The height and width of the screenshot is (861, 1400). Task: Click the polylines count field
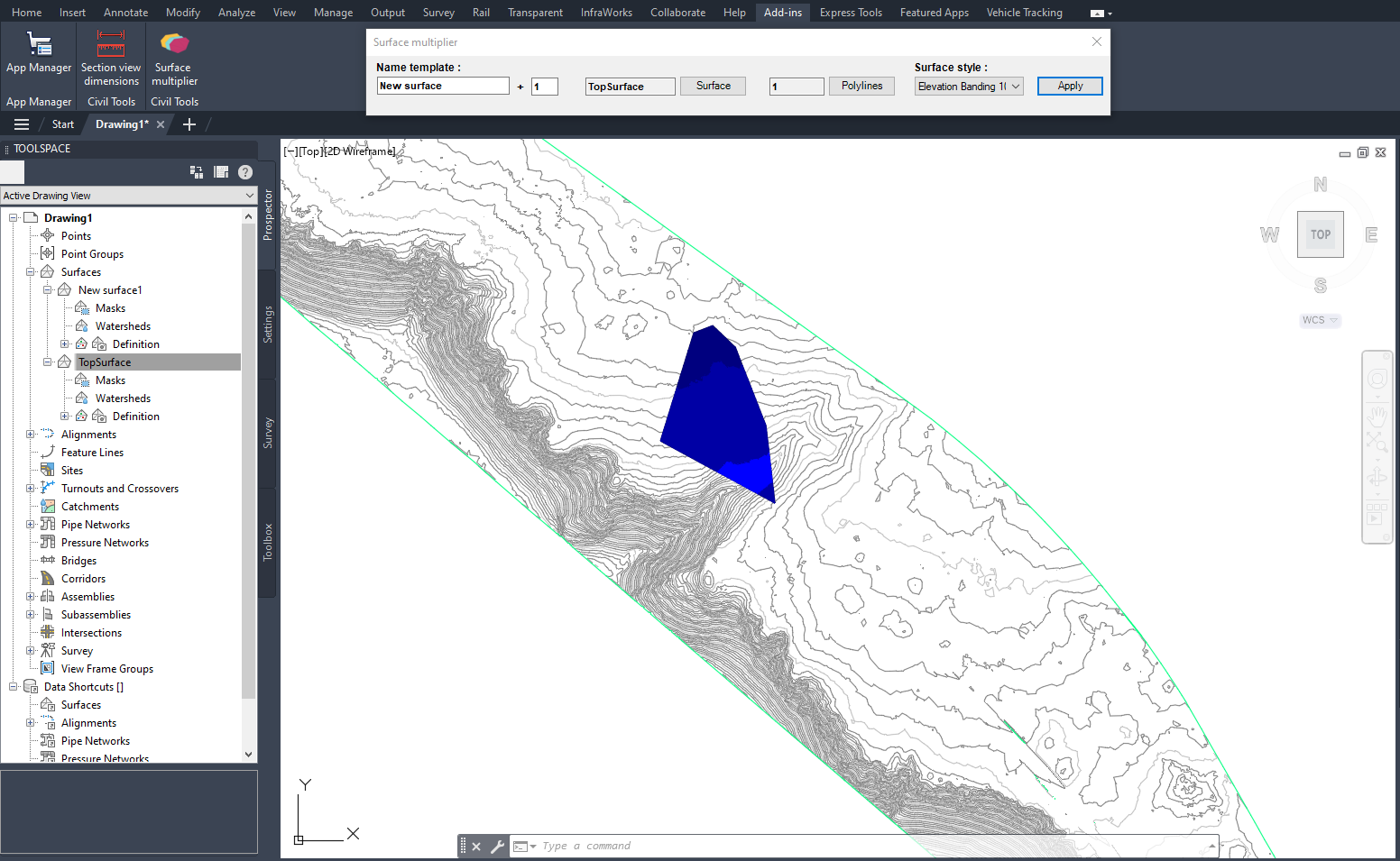coord(797,87)
